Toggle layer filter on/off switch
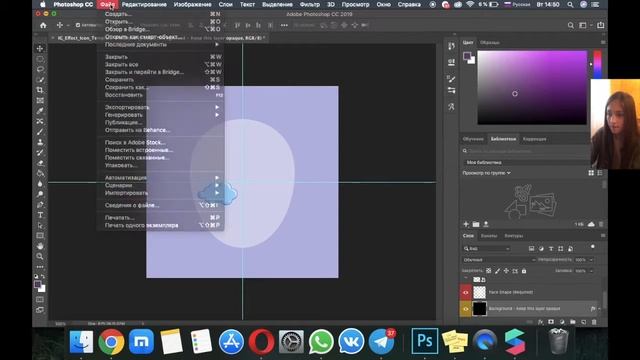 (x=593, y=247)
